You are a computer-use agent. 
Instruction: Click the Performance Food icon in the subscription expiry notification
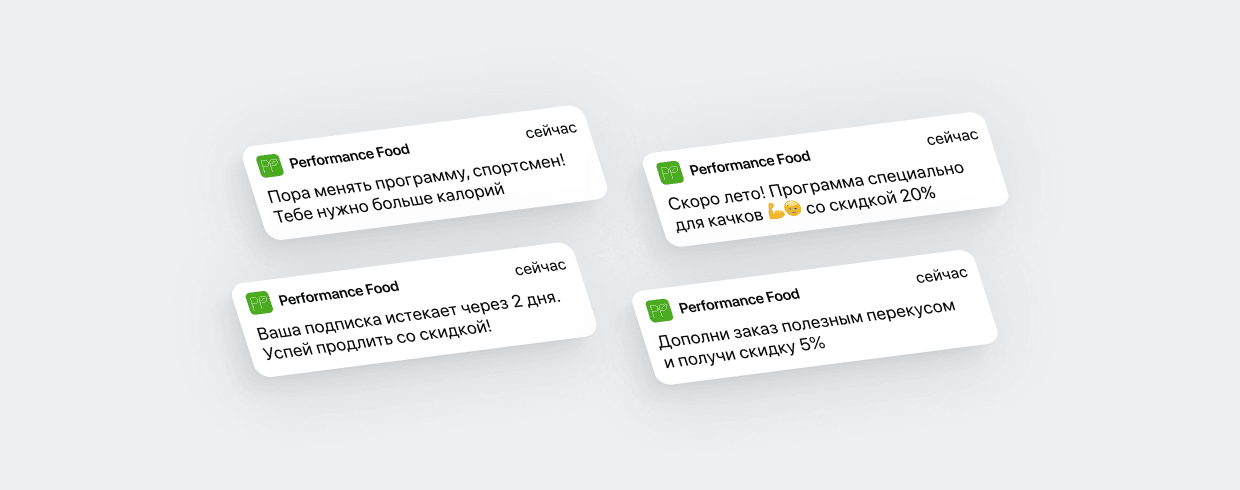(260, 302)
